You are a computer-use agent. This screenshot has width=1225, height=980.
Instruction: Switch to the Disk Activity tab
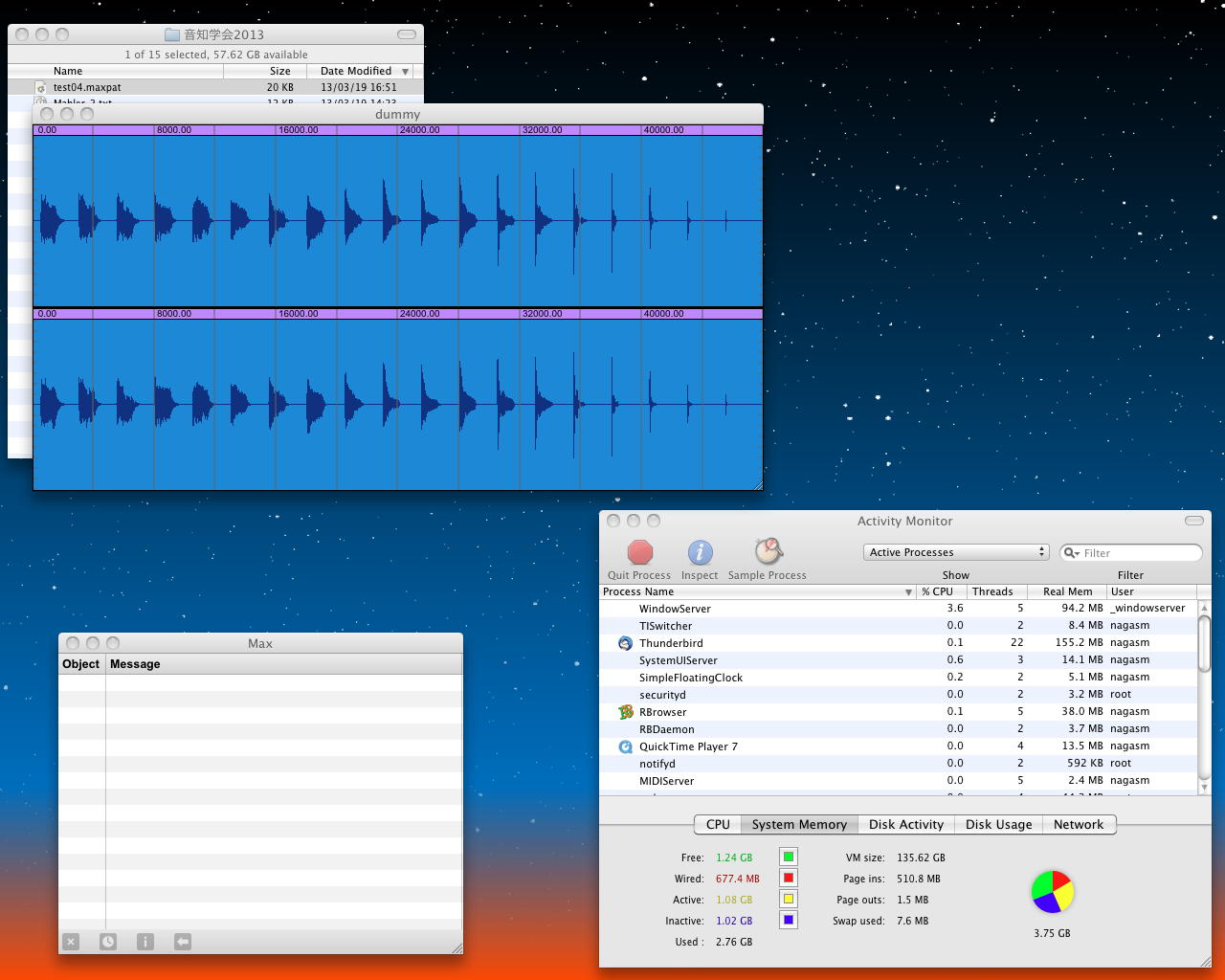pyautogui.click(x=905, y=824)
